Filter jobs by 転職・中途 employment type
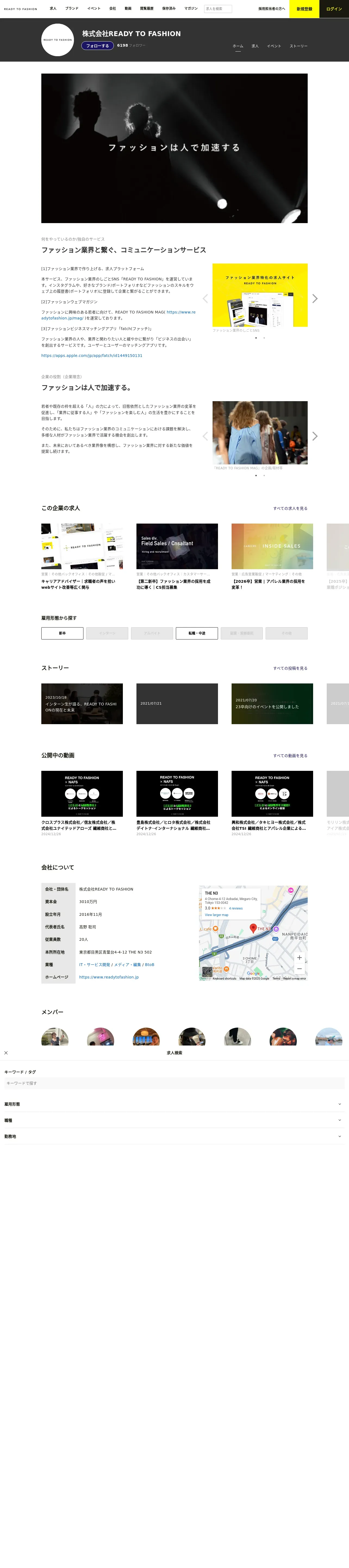This screenshot has height=1568, width=349. (197, 633)
